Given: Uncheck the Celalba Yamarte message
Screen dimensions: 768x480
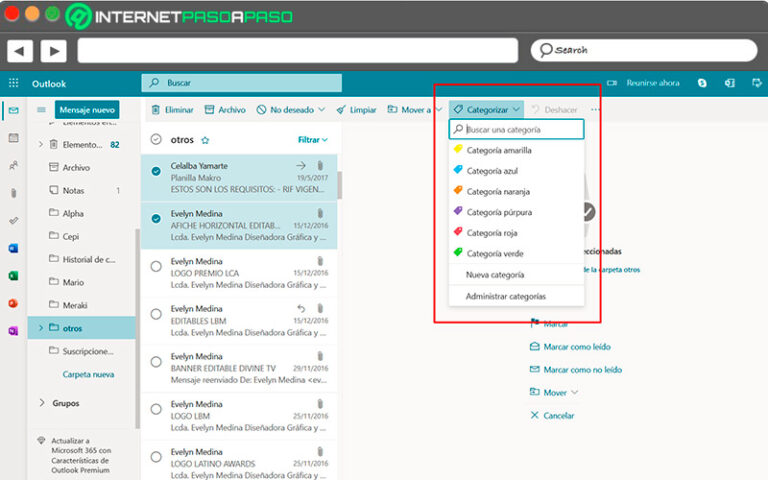Looking at the screenshot, I should point(156,171).
